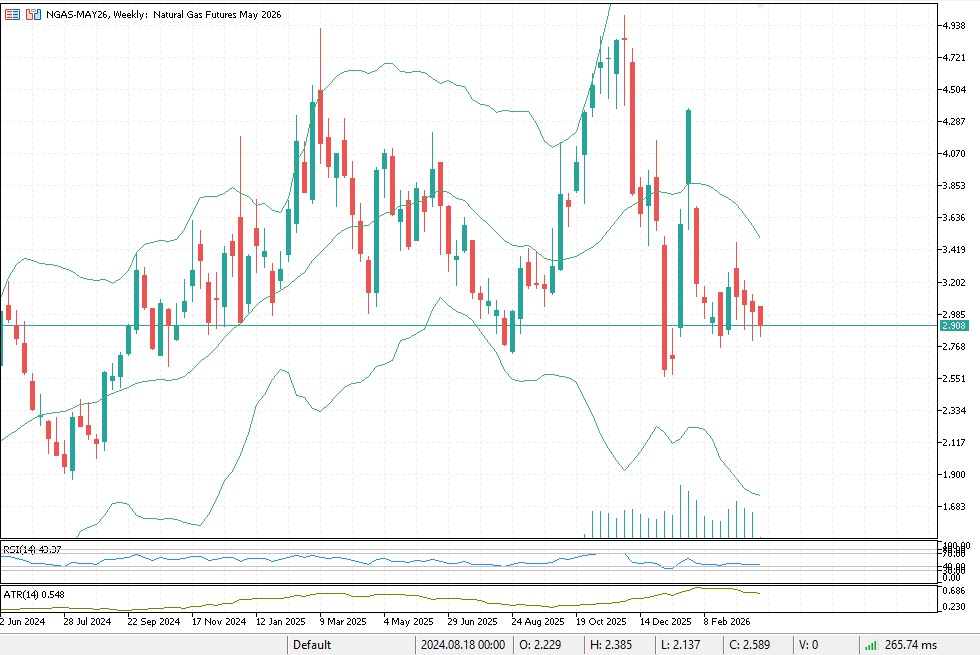This screenshot has height=655, width=980.
Task: Open the Default profile in status bar
Action: click(x=312, y=645)
